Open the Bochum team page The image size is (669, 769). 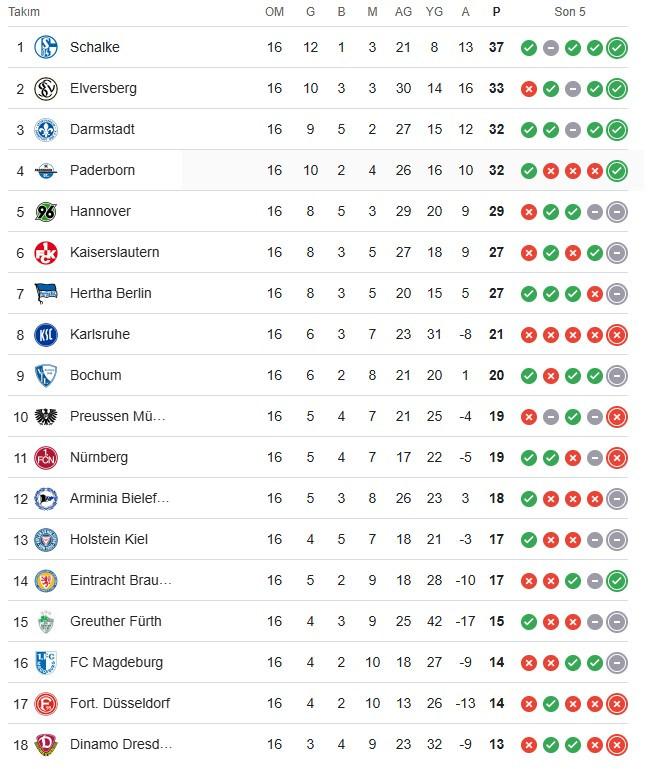coord(95,375)
